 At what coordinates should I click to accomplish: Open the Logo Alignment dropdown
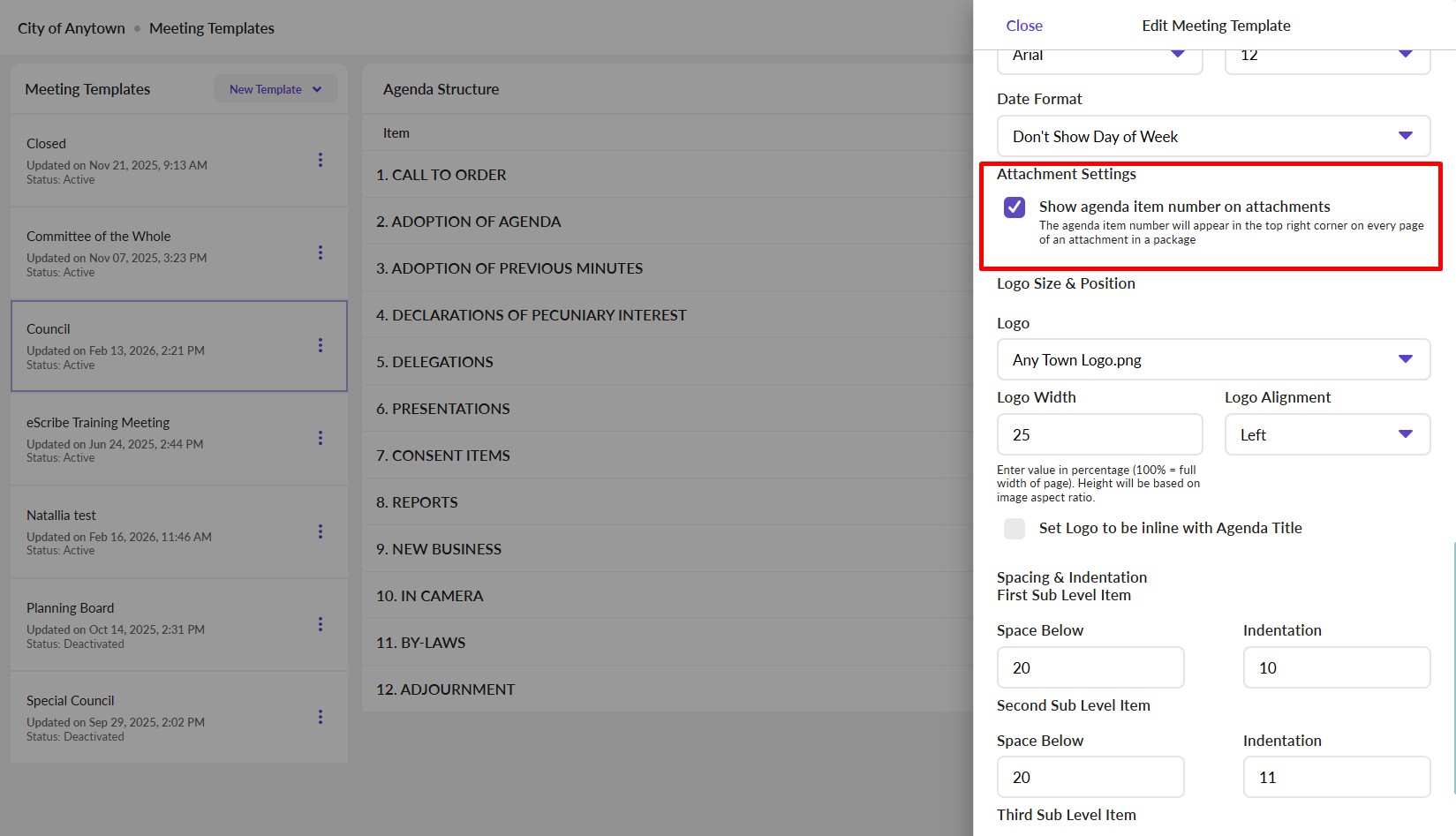coord(1326,435)
